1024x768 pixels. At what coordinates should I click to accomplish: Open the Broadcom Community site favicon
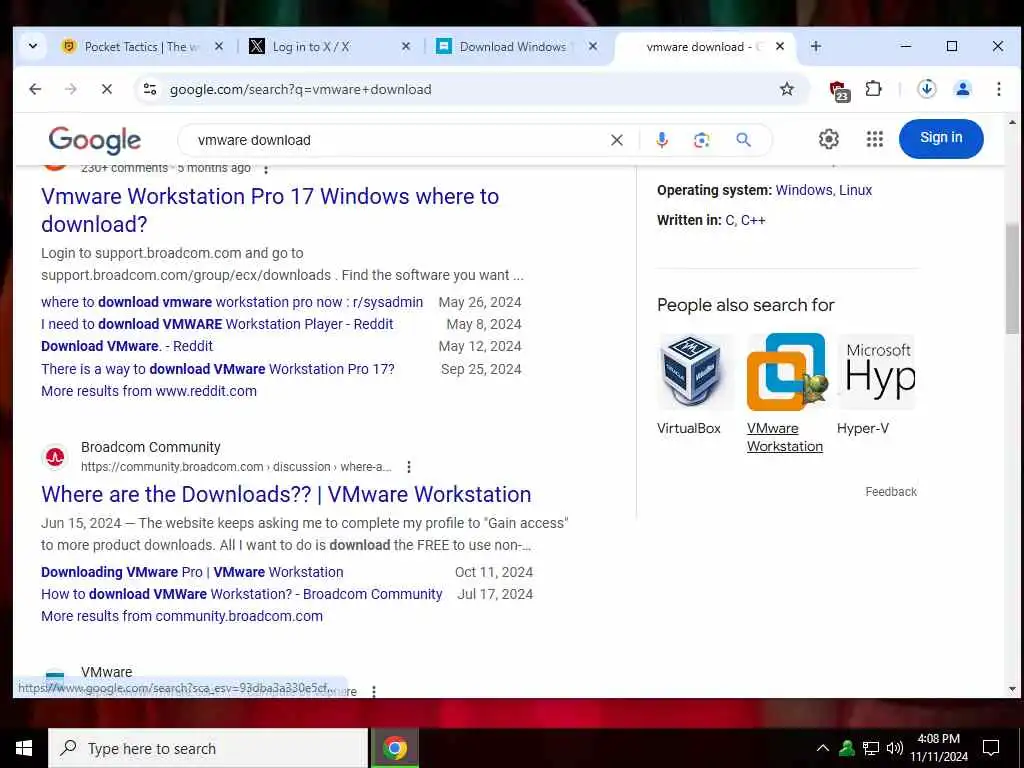(55, 457)
